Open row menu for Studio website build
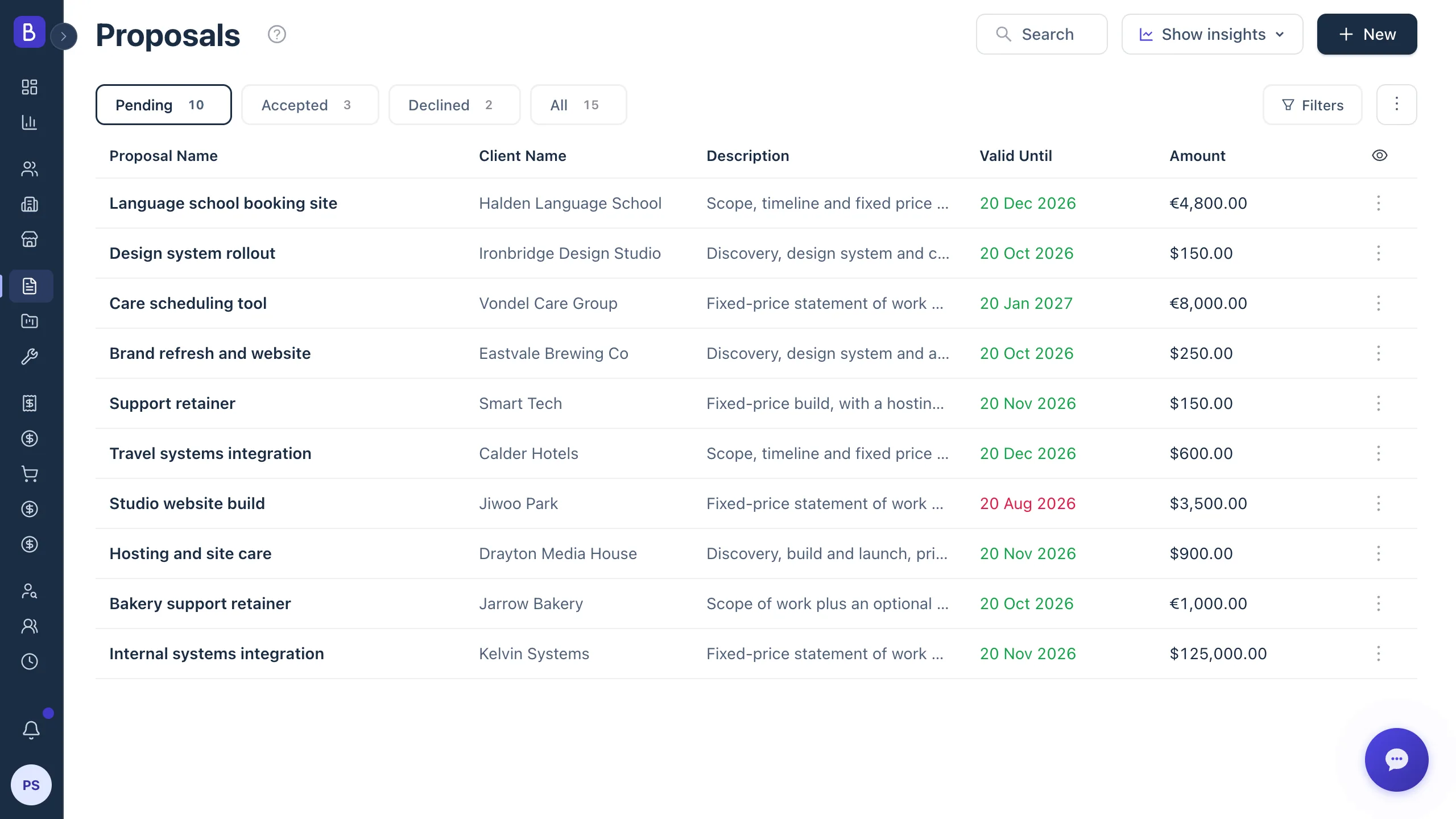Screen dimensions: 1456x819 (x=1378, y=503)
